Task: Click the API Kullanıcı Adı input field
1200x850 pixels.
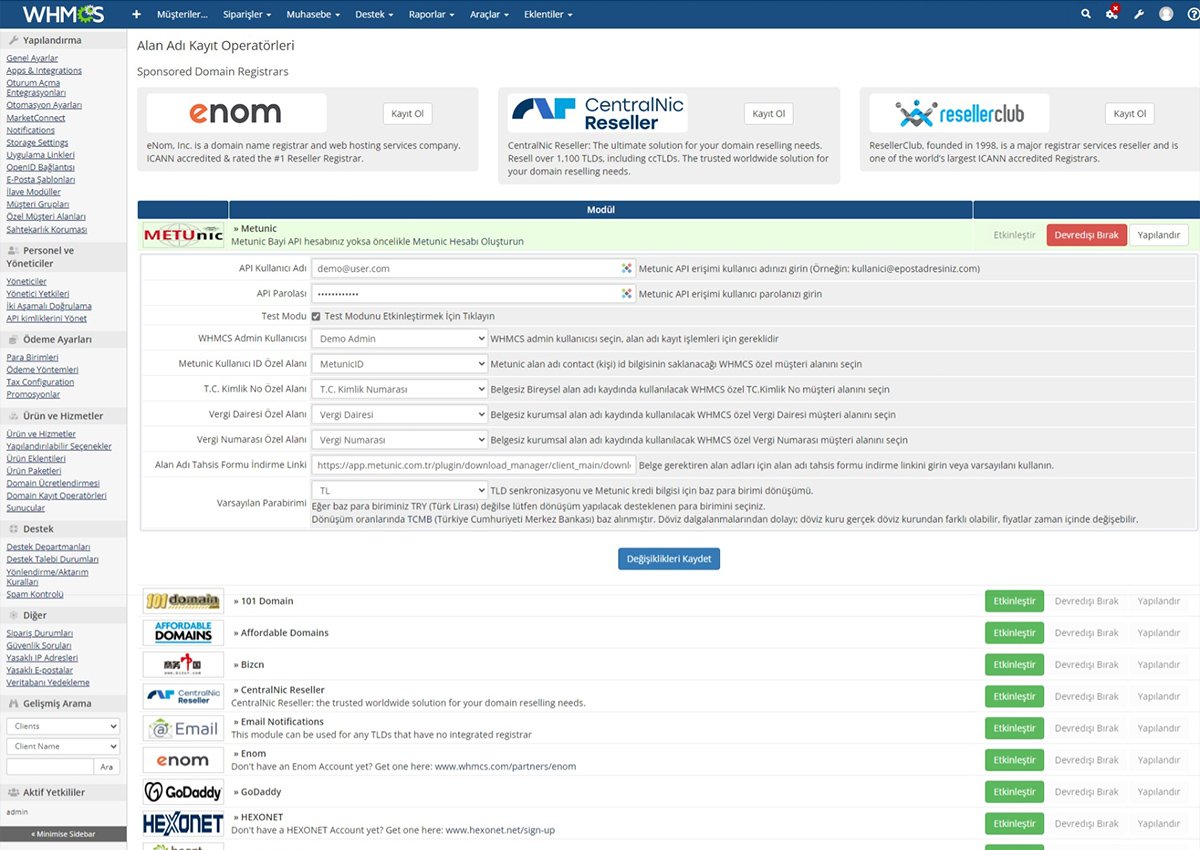Action: point(473,268)
